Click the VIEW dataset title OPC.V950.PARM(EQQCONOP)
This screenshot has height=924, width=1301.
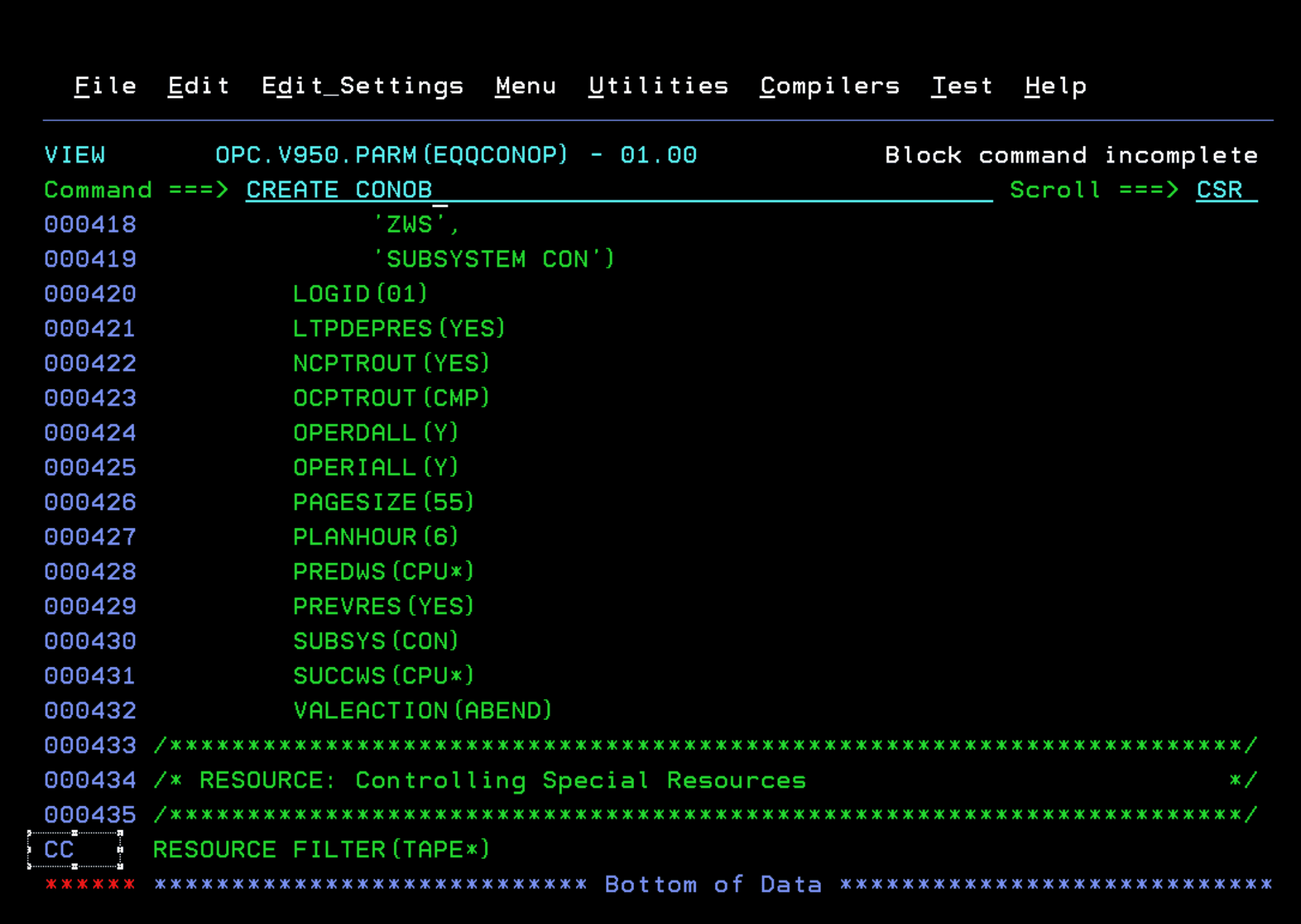(x=390, y=155)
